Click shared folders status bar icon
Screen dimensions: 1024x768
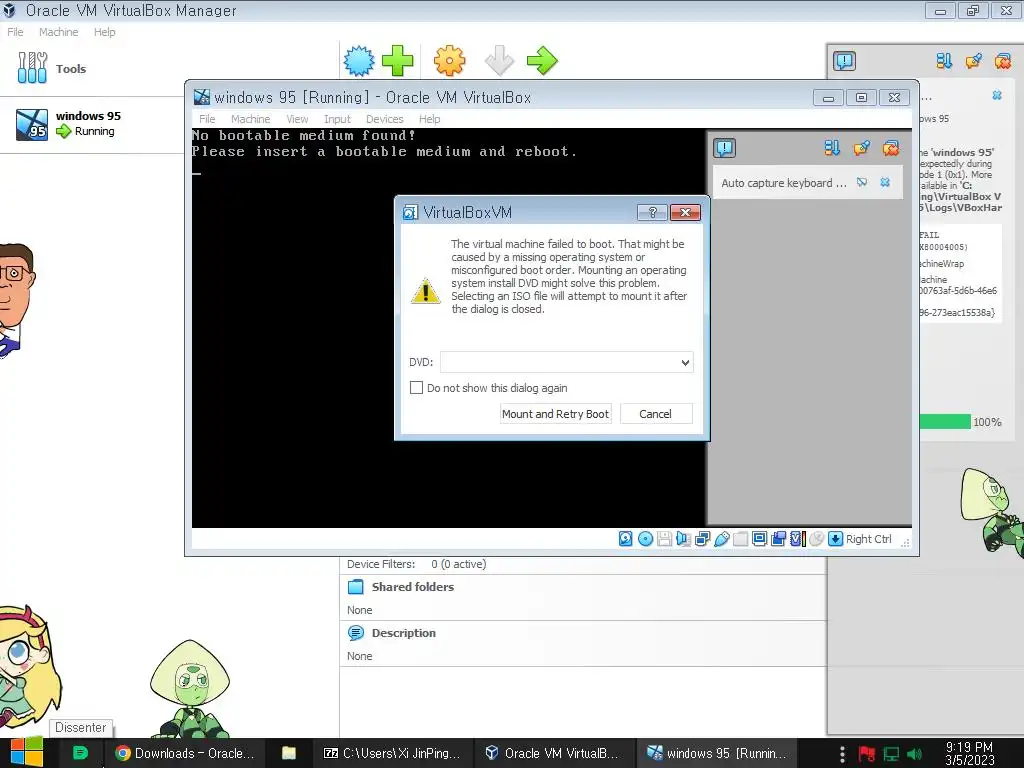[741, 539]
